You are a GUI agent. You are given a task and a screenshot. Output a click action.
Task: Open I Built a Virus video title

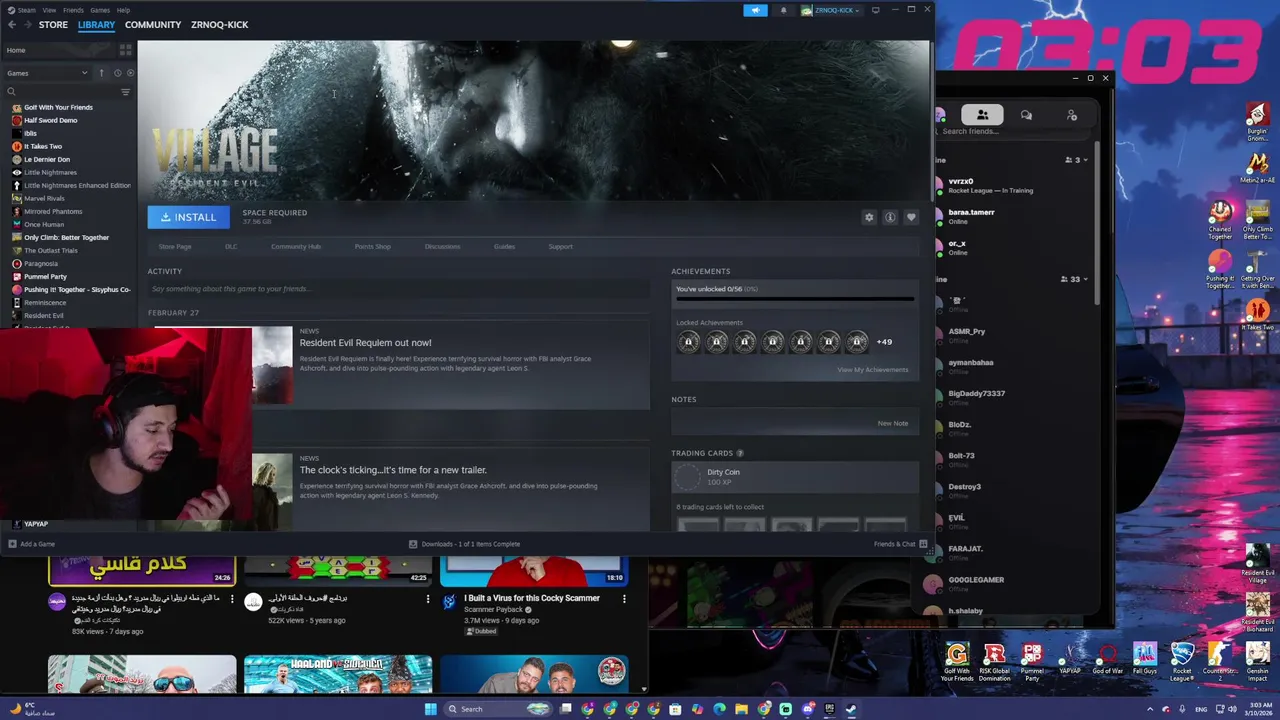[532, 598]
